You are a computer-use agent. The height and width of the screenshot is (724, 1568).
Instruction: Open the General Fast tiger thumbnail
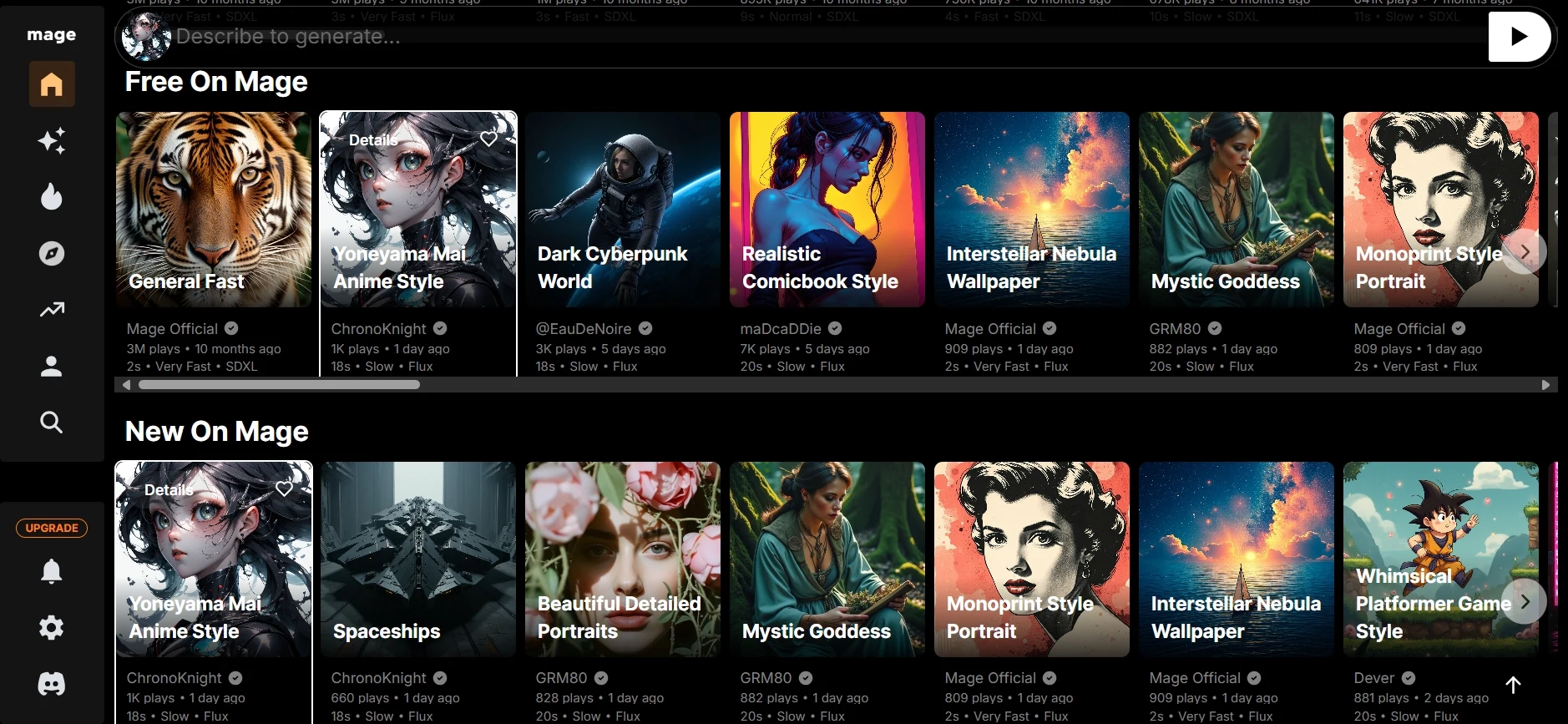point(214,210)
